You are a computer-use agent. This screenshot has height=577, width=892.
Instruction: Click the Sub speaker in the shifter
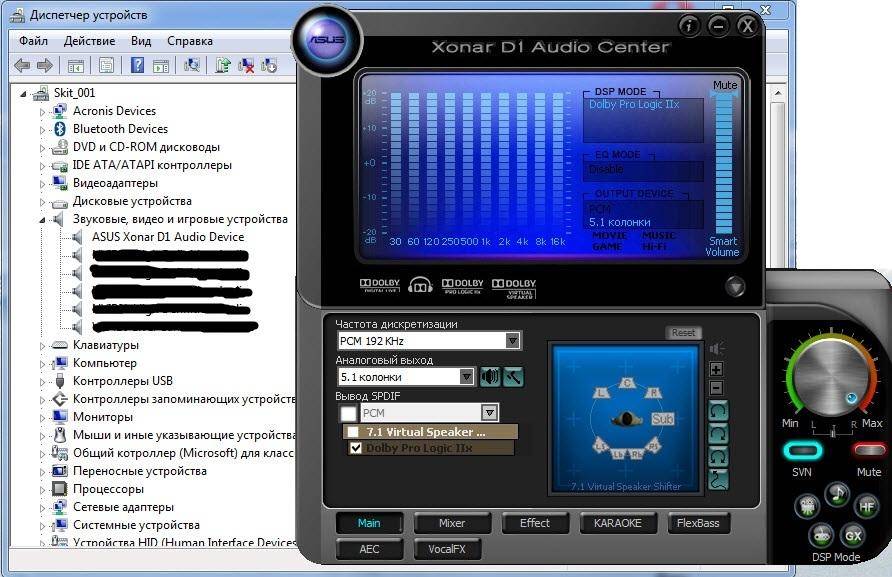point(662,419)
